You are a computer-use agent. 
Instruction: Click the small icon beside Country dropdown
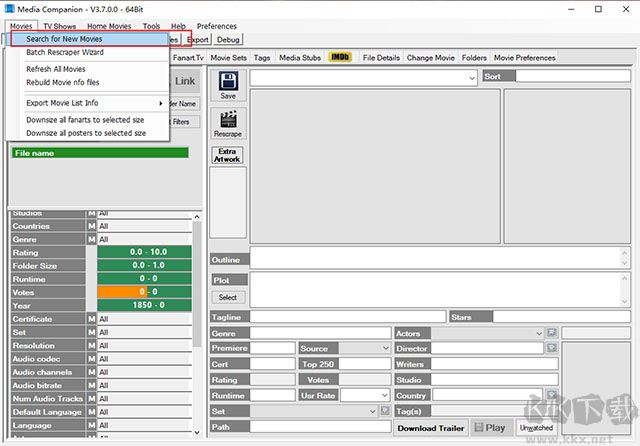(551, 395)
